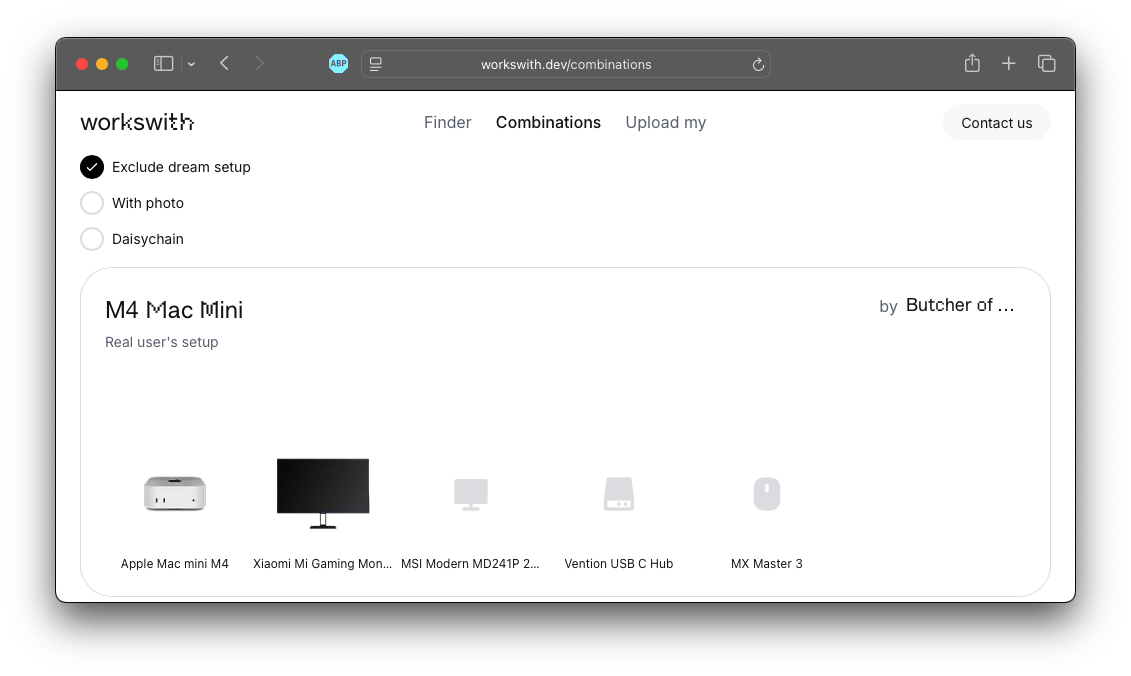Switch to the Finder tab
This screenshot has height=676, width=1131.
[447, 122]
